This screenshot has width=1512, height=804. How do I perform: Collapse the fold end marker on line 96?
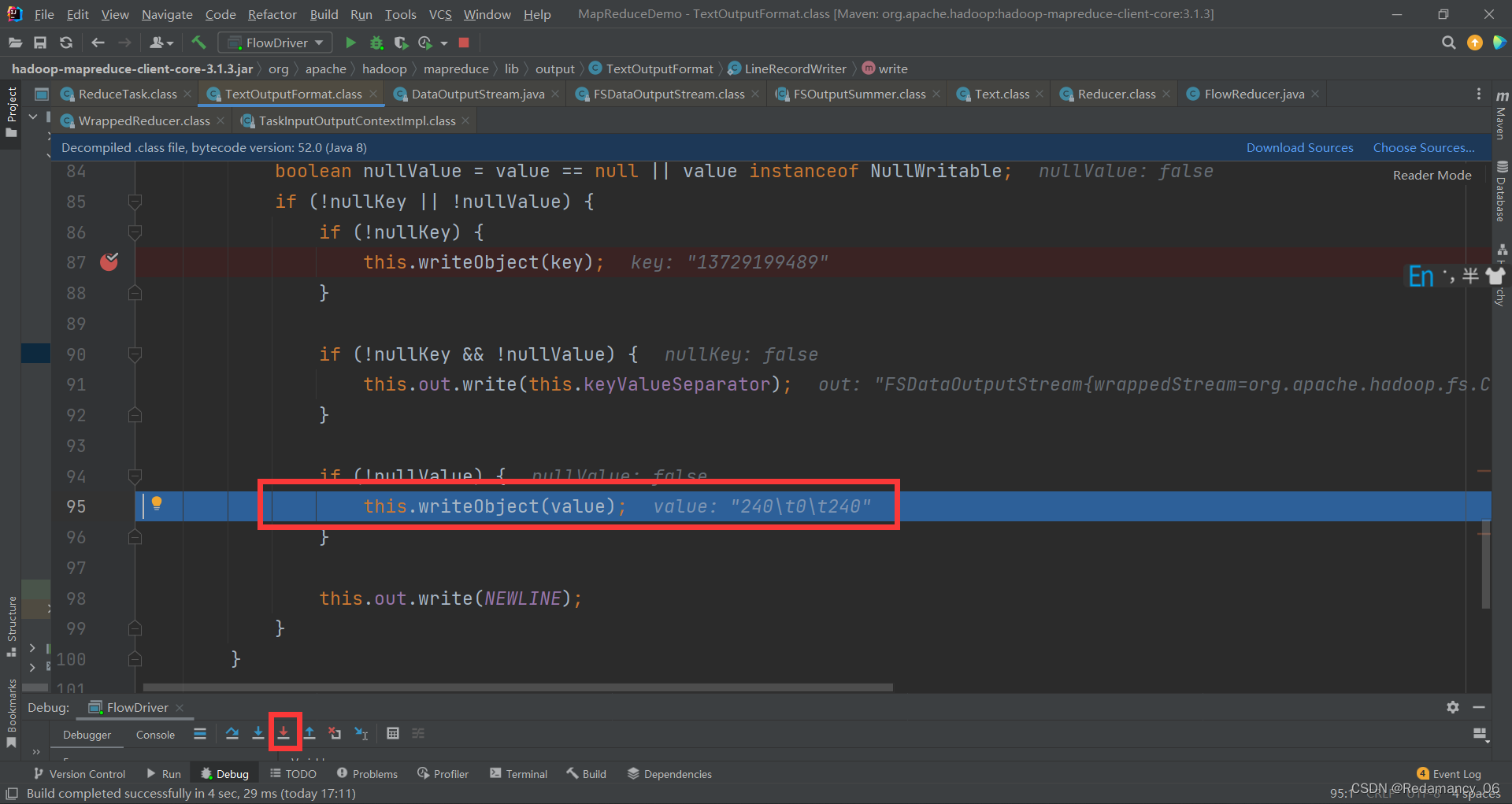[135, 537]
